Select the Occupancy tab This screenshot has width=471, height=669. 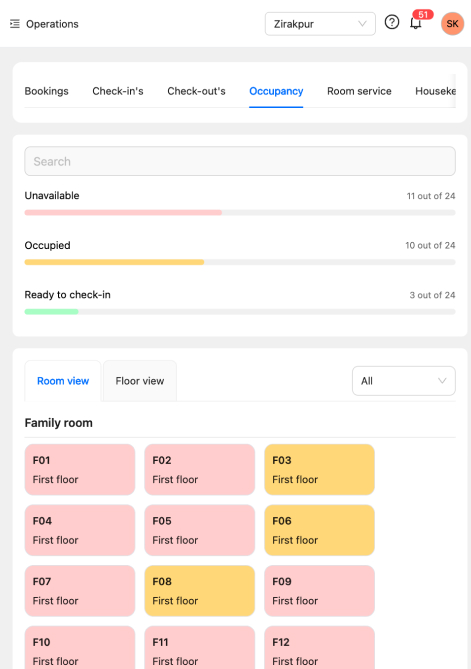(276, 91)
